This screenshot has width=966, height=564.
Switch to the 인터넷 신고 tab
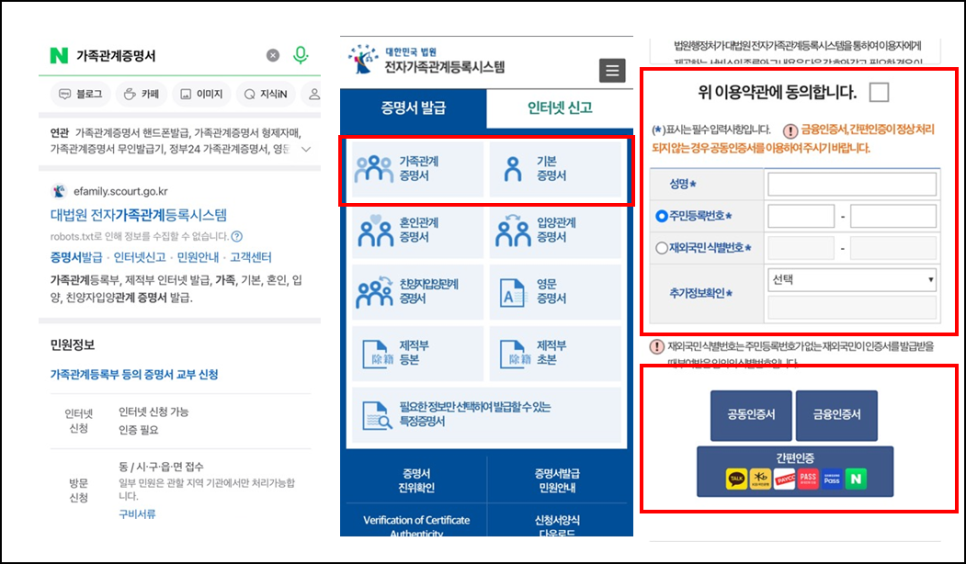click(x=560, y=108)
